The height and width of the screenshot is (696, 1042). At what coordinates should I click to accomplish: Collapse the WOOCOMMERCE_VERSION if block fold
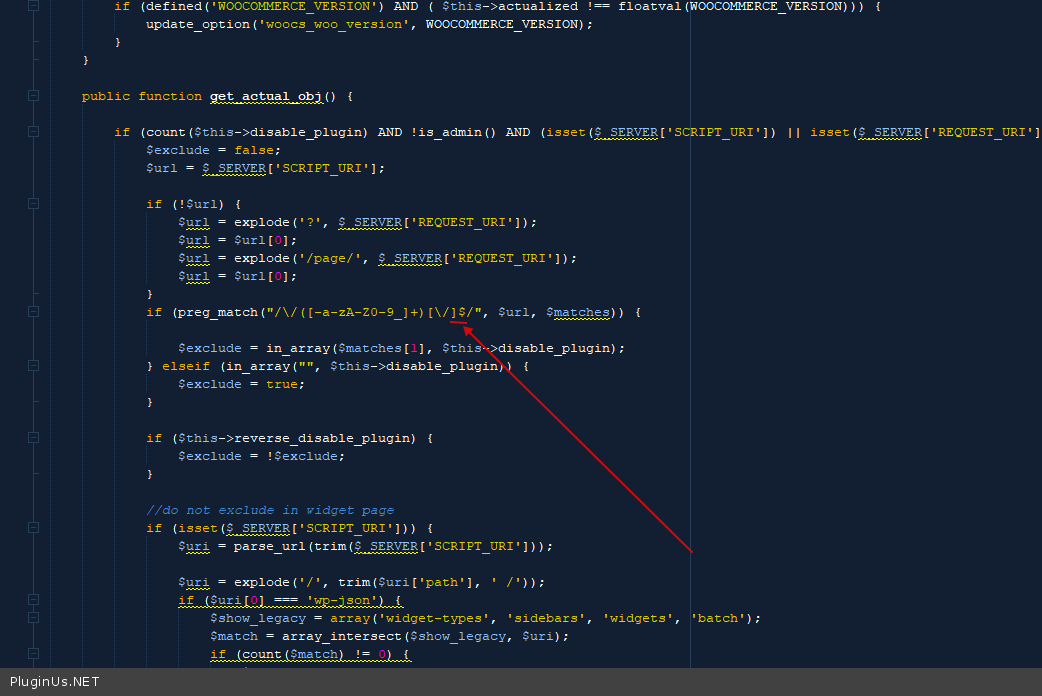[x=33, y=6]
